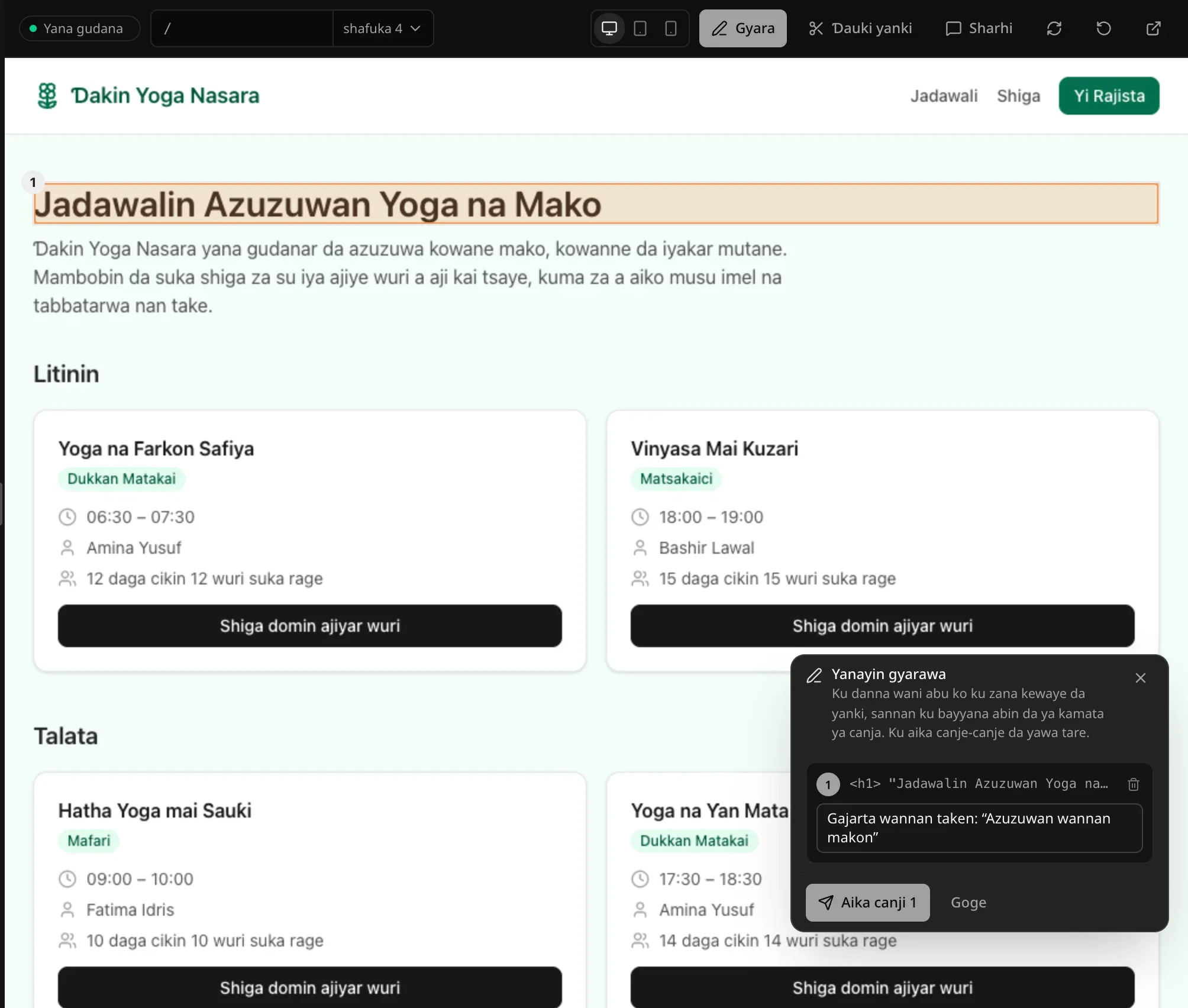The image size is (1188, 1008).
Task: Open the Shiga nav link
Action: click(1018, 96)
